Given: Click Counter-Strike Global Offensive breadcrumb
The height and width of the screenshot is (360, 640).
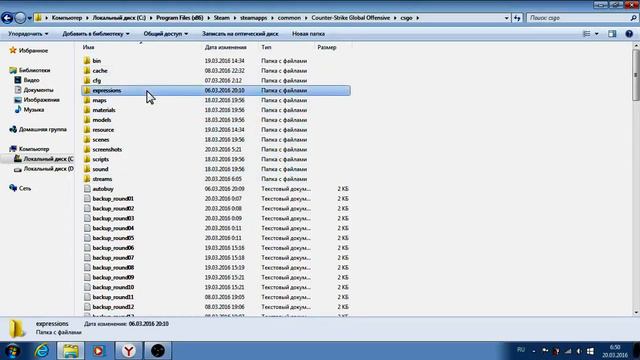Looking at the screenshot, I should 351,18.
